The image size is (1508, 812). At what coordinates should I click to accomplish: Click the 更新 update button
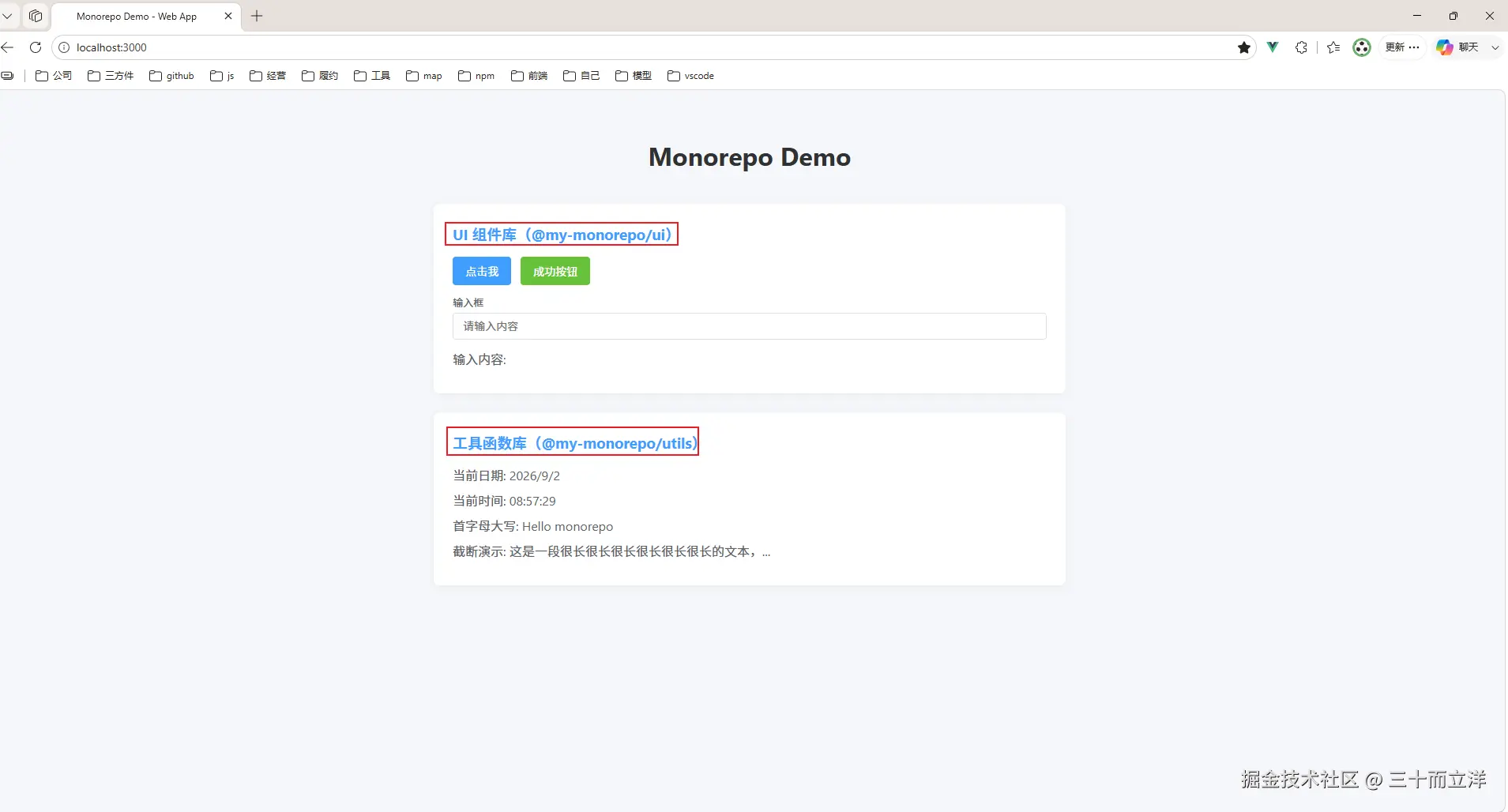(1402, 47)
